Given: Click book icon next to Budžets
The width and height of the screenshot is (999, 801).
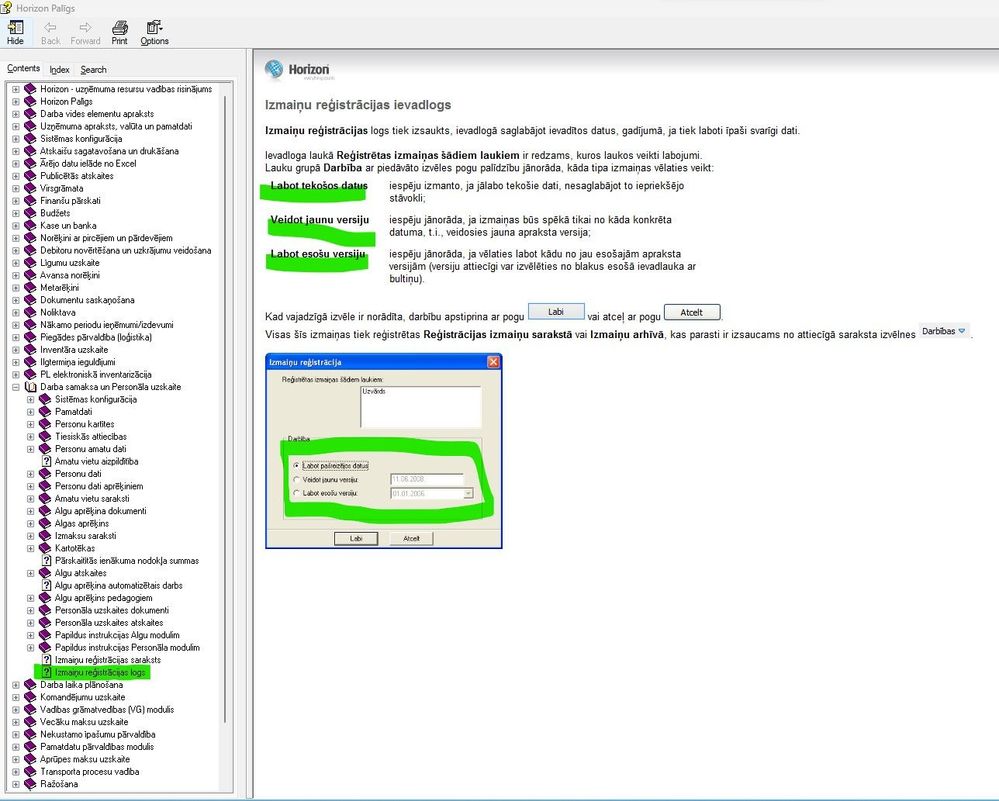Looking at the screenshot, I should [x=30, y=213].
